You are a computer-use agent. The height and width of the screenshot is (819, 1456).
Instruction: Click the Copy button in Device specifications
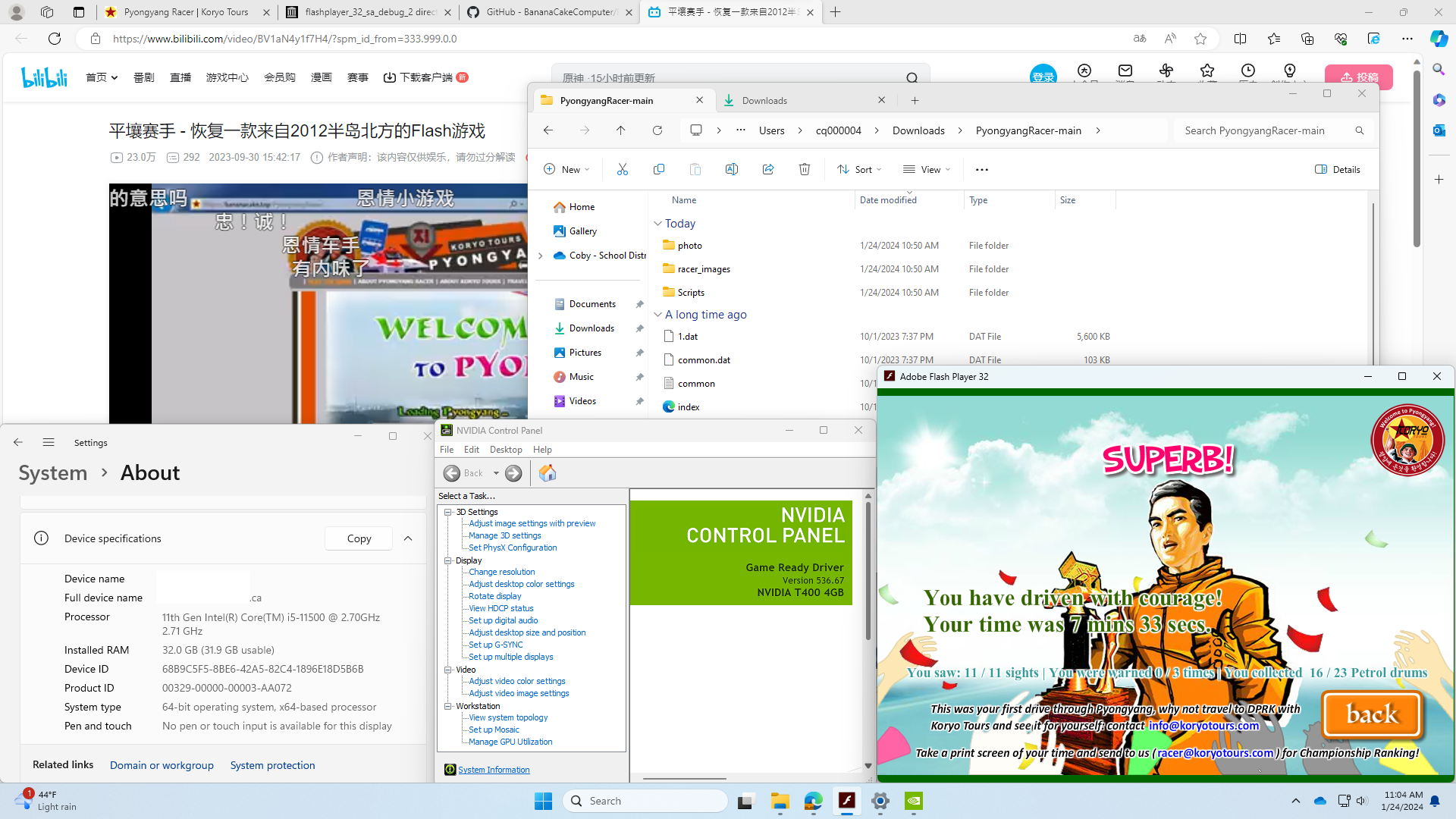coord(359,538)
